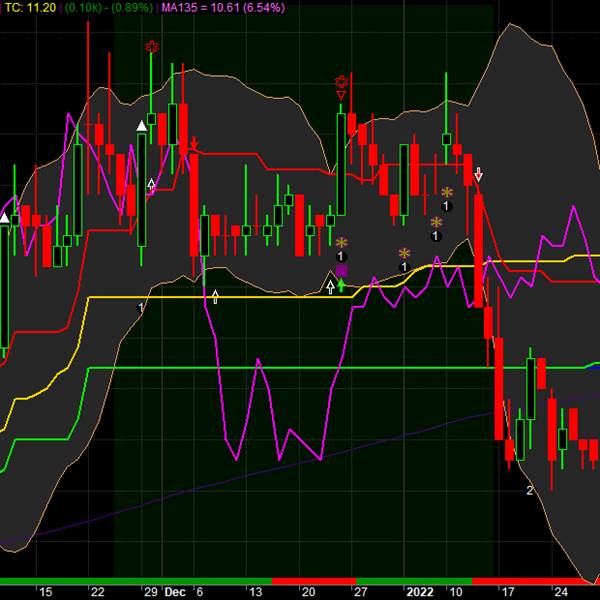Click the first red segment of the bottom trend bar
This screenshot has width=600, height=600.
[x=314, y=581]
